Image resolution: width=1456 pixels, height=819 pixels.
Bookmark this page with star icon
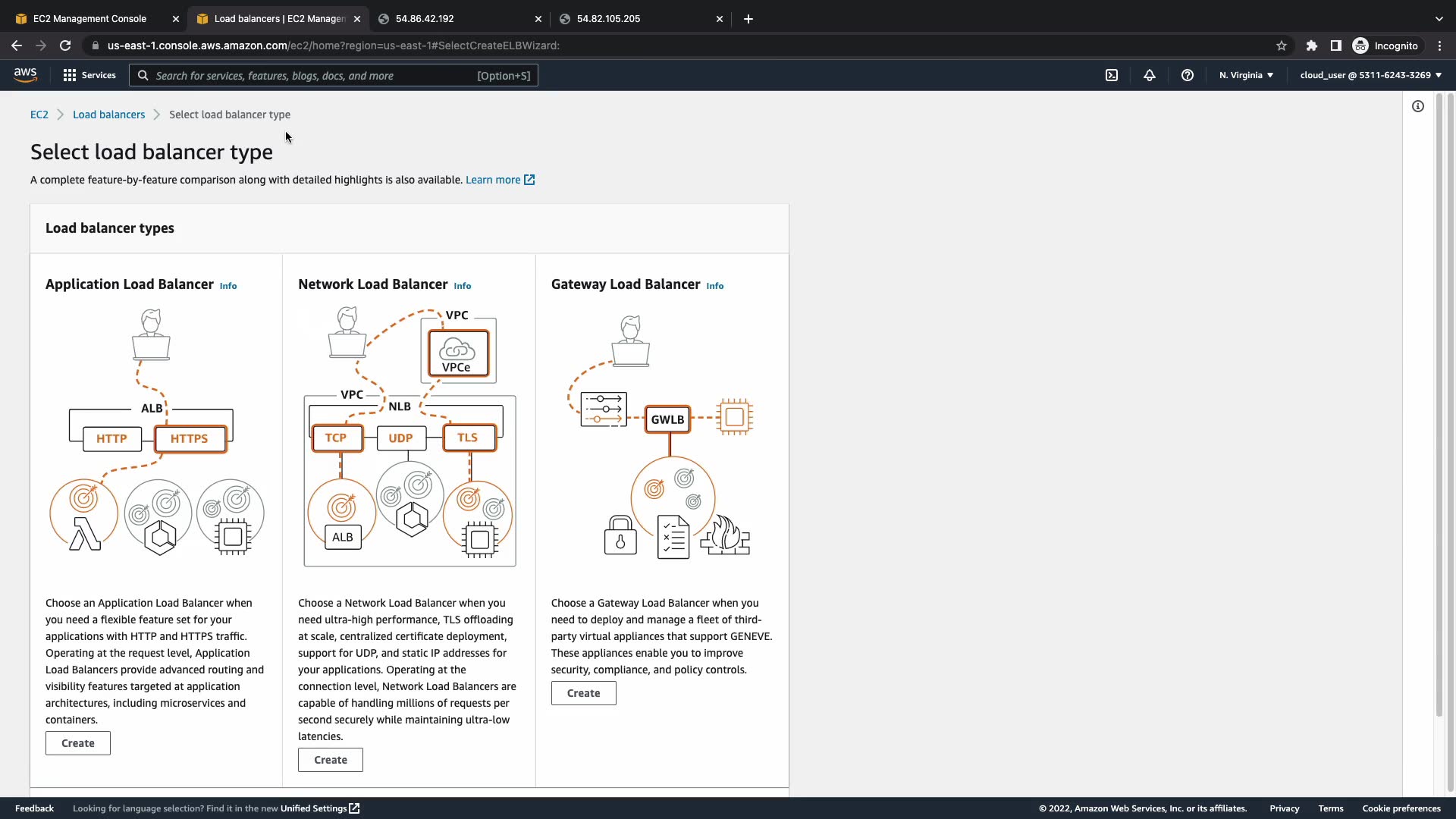[x=1282, y=45]
